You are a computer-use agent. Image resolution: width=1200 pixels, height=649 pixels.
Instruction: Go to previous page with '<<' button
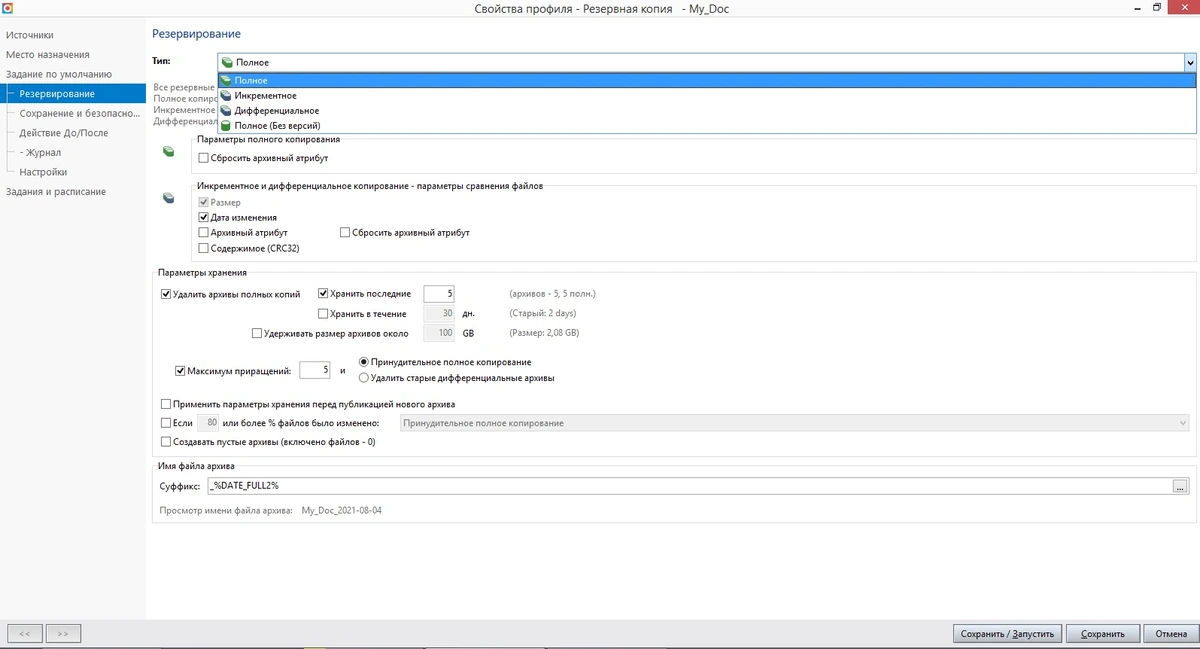pyautogui.click(x=25, y=633)
